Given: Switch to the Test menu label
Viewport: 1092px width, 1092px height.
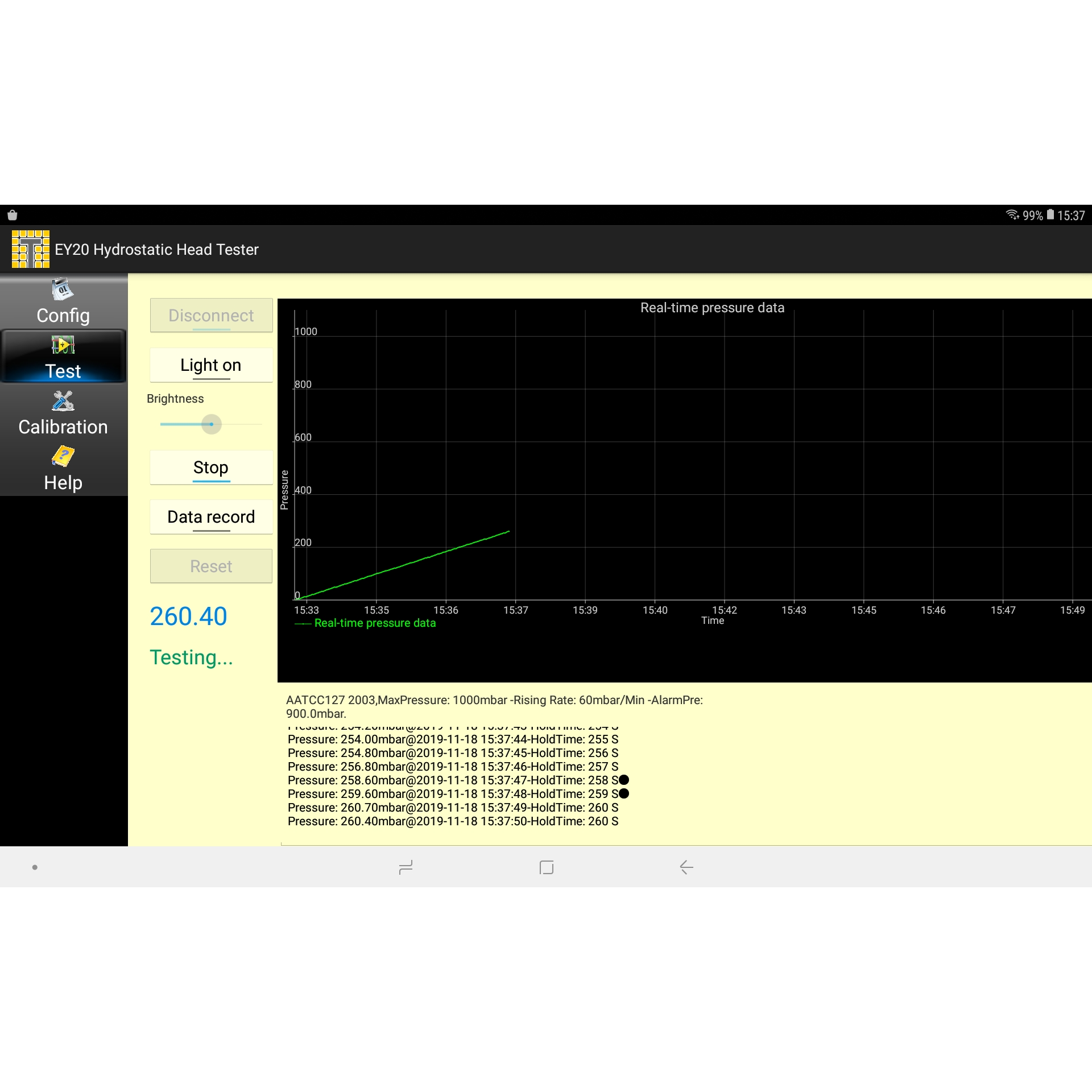Looking at the screenshot, I should (63, 371).
